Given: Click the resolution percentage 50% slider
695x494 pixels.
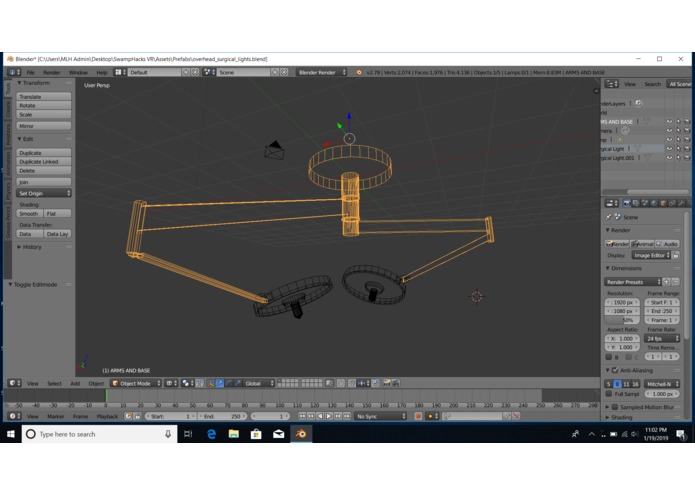Looking at the screenshot, I should tap(622, 320).
